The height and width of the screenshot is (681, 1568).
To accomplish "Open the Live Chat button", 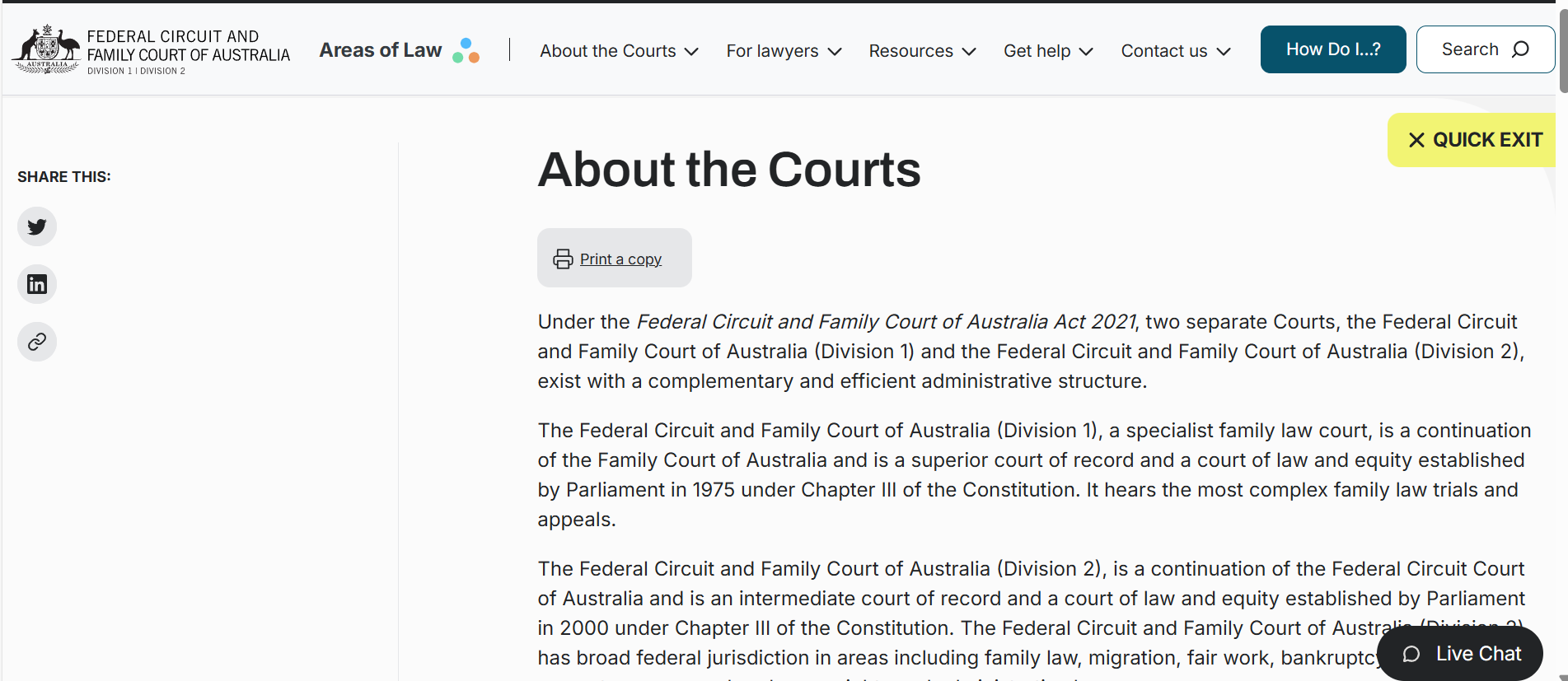I will [1460, 654].
